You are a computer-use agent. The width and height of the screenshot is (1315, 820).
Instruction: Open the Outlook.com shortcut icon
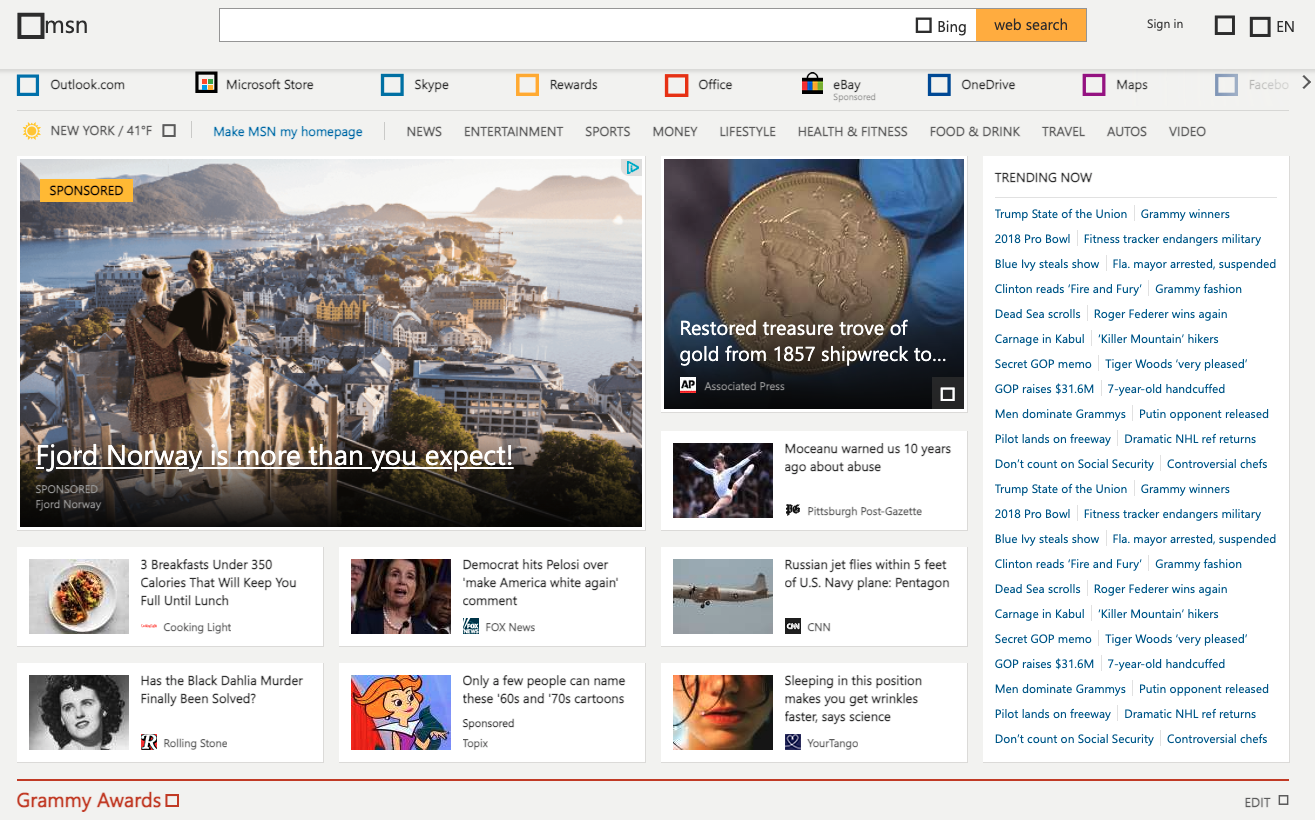click(28, 85)
